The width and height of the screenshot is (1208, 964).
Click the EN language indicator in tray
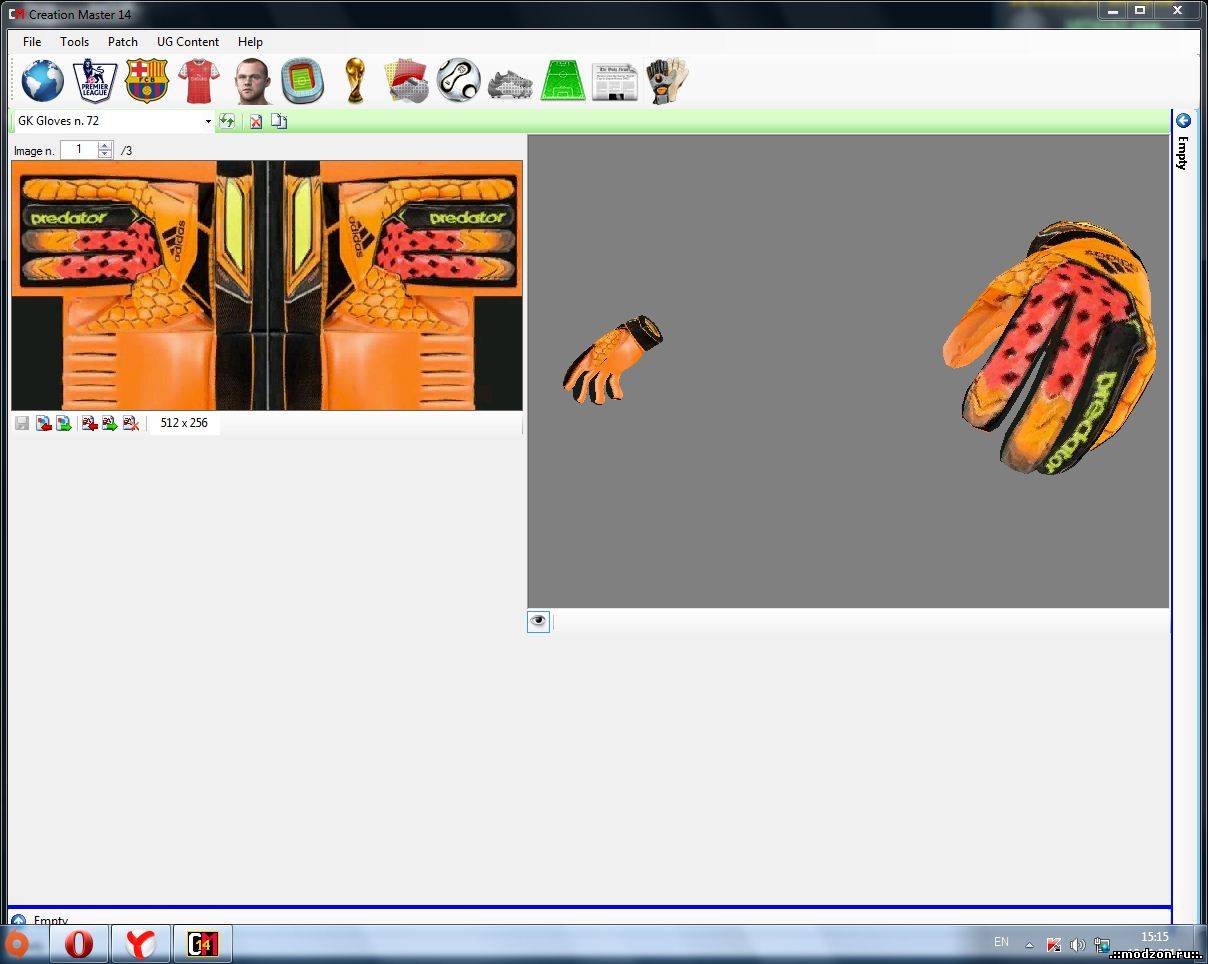1001,942
